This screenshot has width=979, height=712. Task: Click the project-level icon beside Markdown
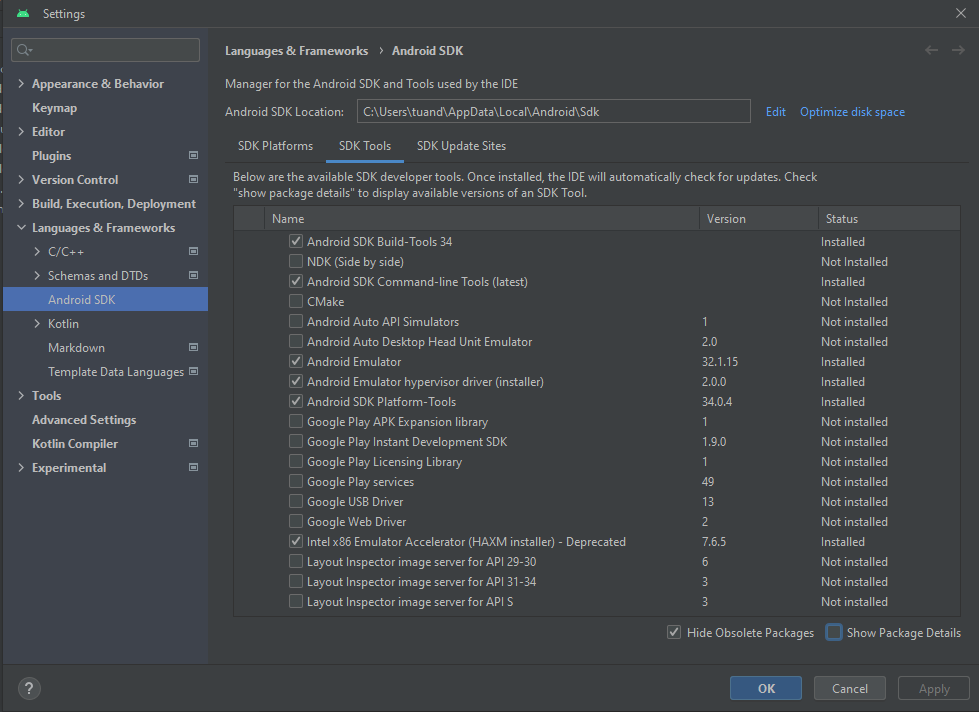click(x=194, y=347)
